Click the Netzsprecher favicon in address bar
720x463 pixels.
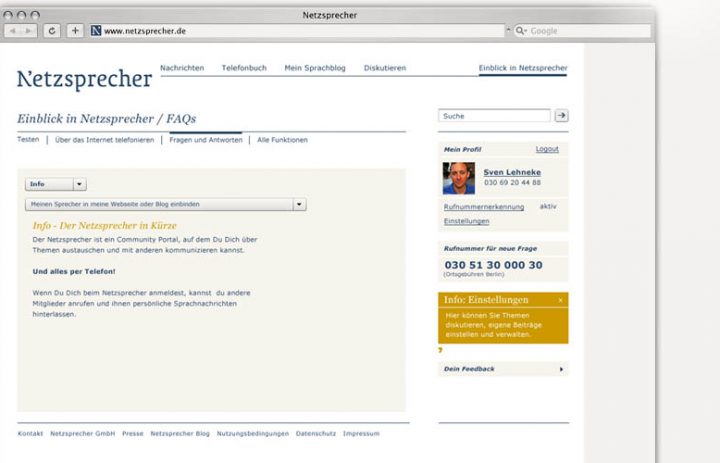pos(96,31)
